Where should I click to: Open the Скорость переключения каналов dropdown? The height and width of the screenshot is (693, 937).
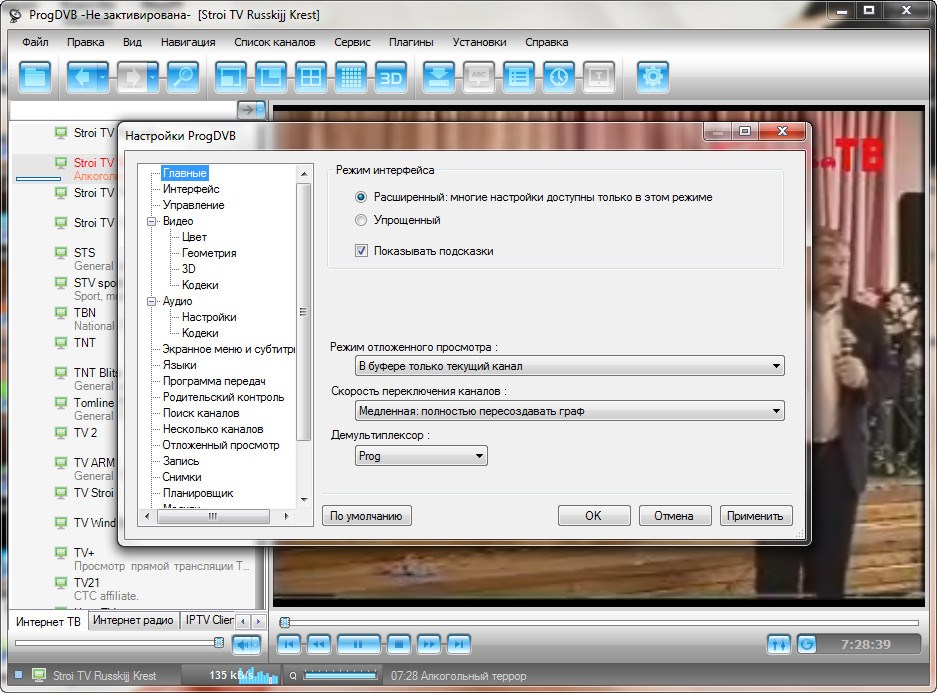569,411
